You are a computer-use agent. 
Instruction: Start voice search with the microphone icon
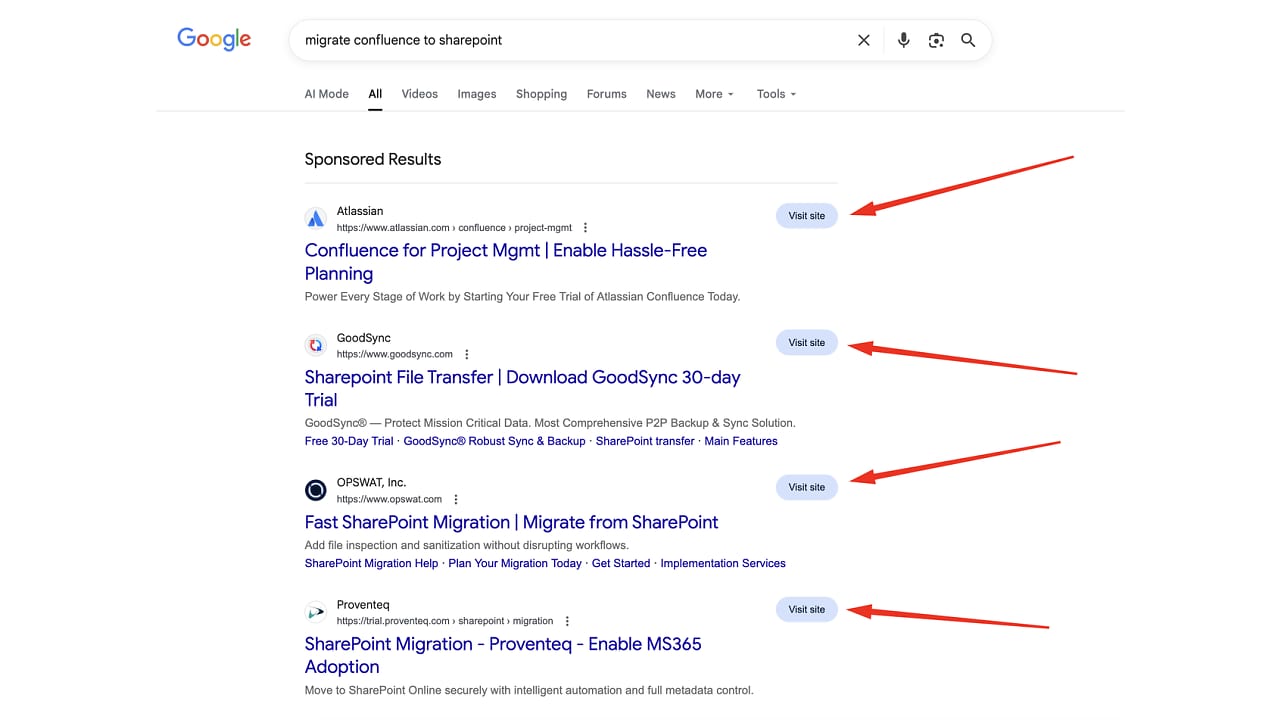(x=904, y=40)
